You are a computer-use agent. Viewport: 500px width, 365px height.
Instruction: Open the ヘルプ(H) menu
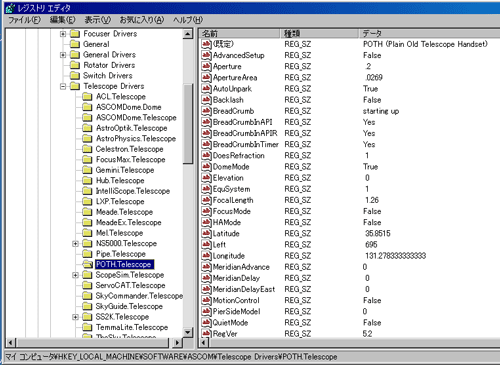(x=188, y=20)
